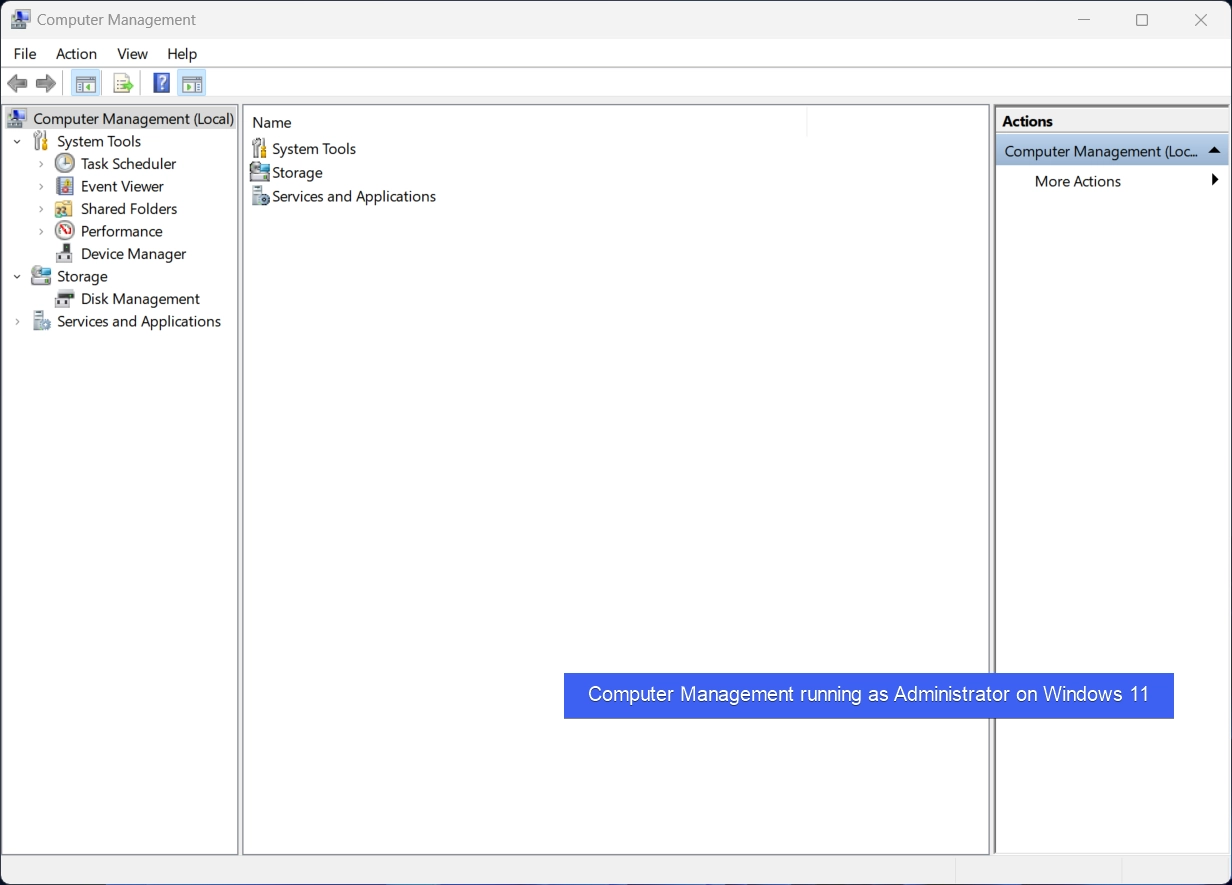Open the Action menu
The image size is (1232, 885).
click(76, 54)
